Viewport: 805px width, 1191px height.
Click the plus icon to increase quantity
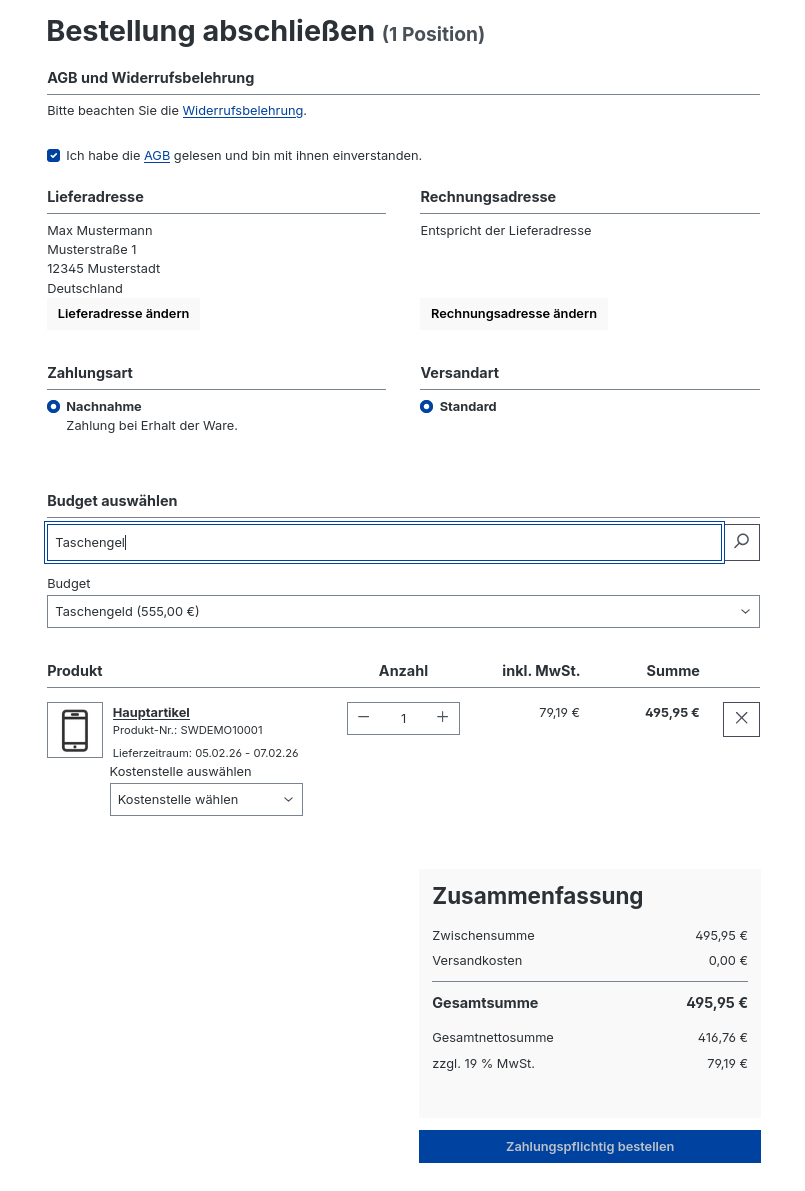442,717
